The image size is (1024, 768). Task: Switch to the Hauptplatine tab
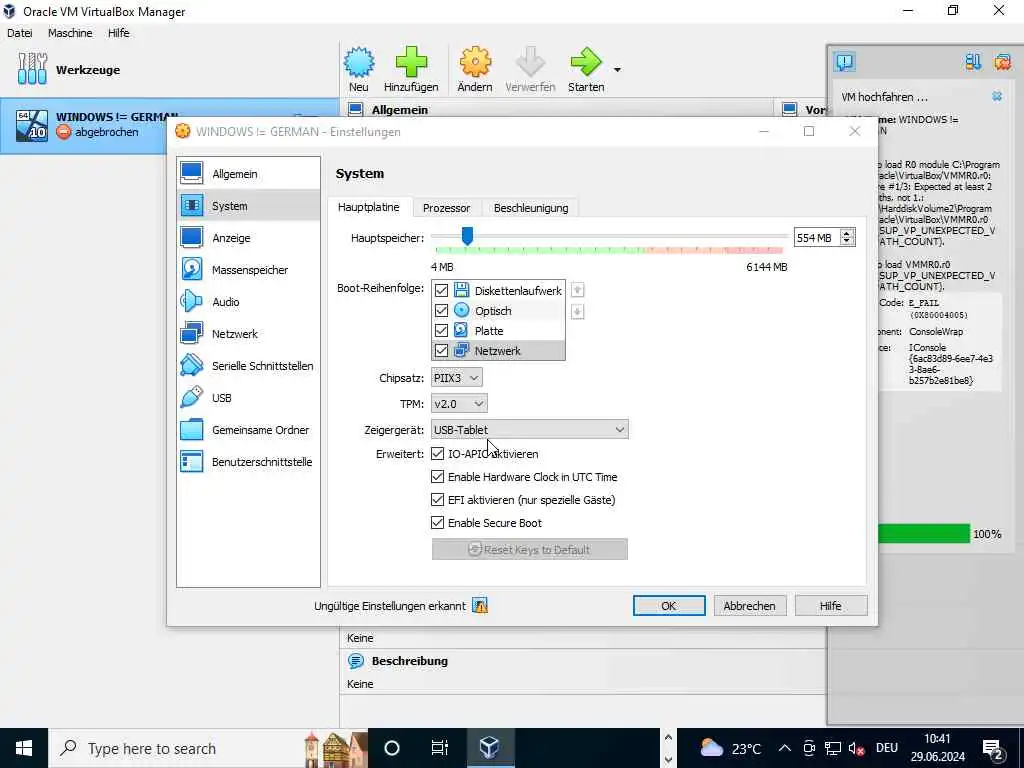[x=369, y=207]
